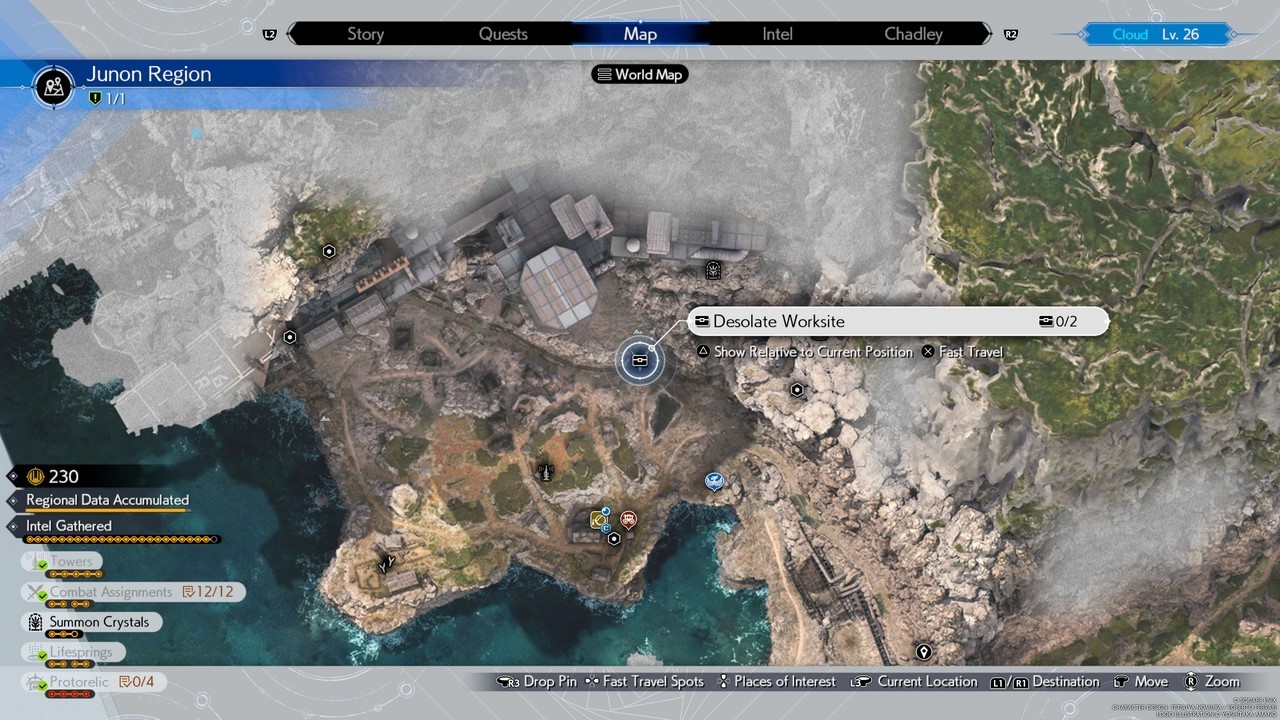
Task: Select the Desolate Worksite treasure marker
Action: pos(640,361)
